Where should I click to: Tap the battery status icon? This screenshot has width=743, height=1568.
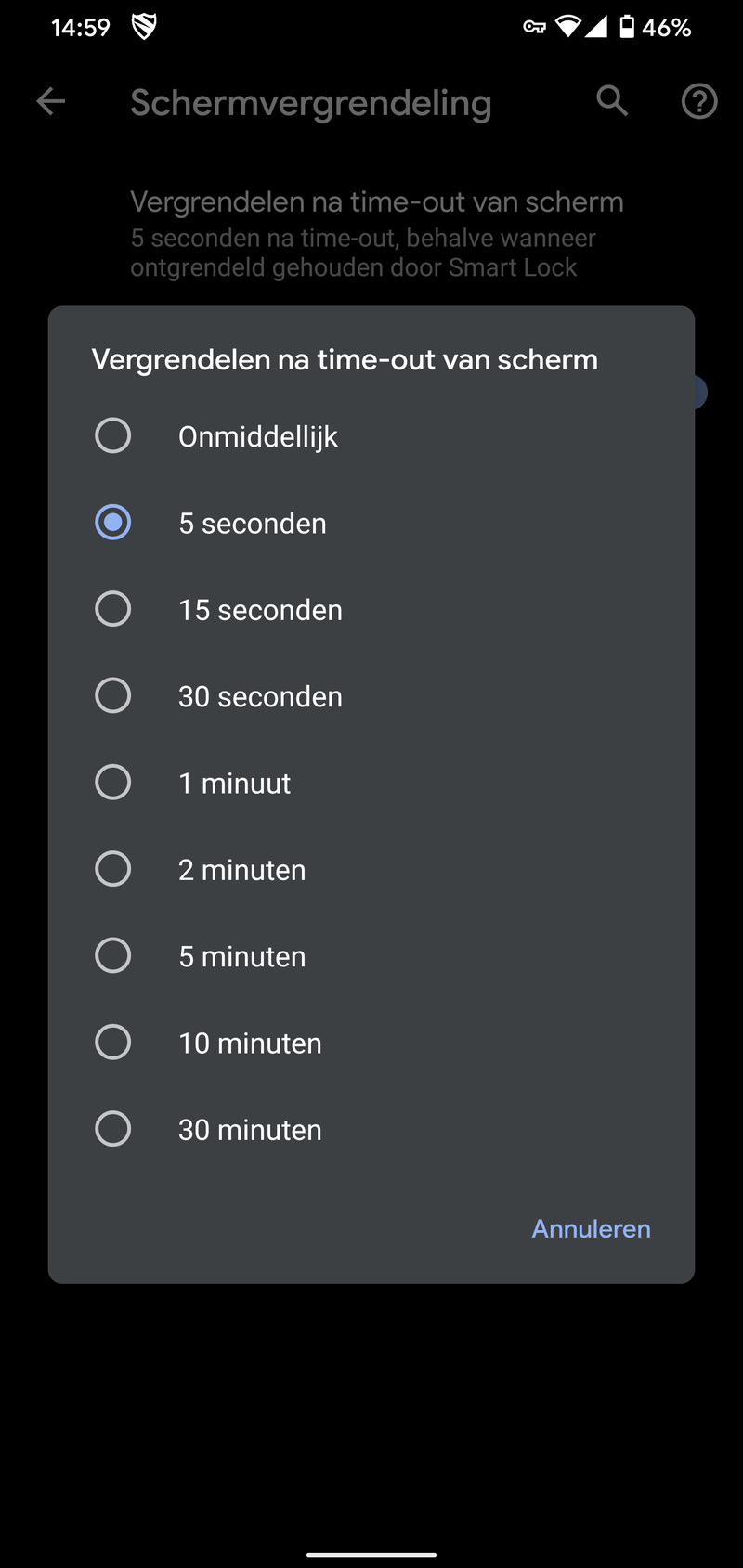point(628,27)
